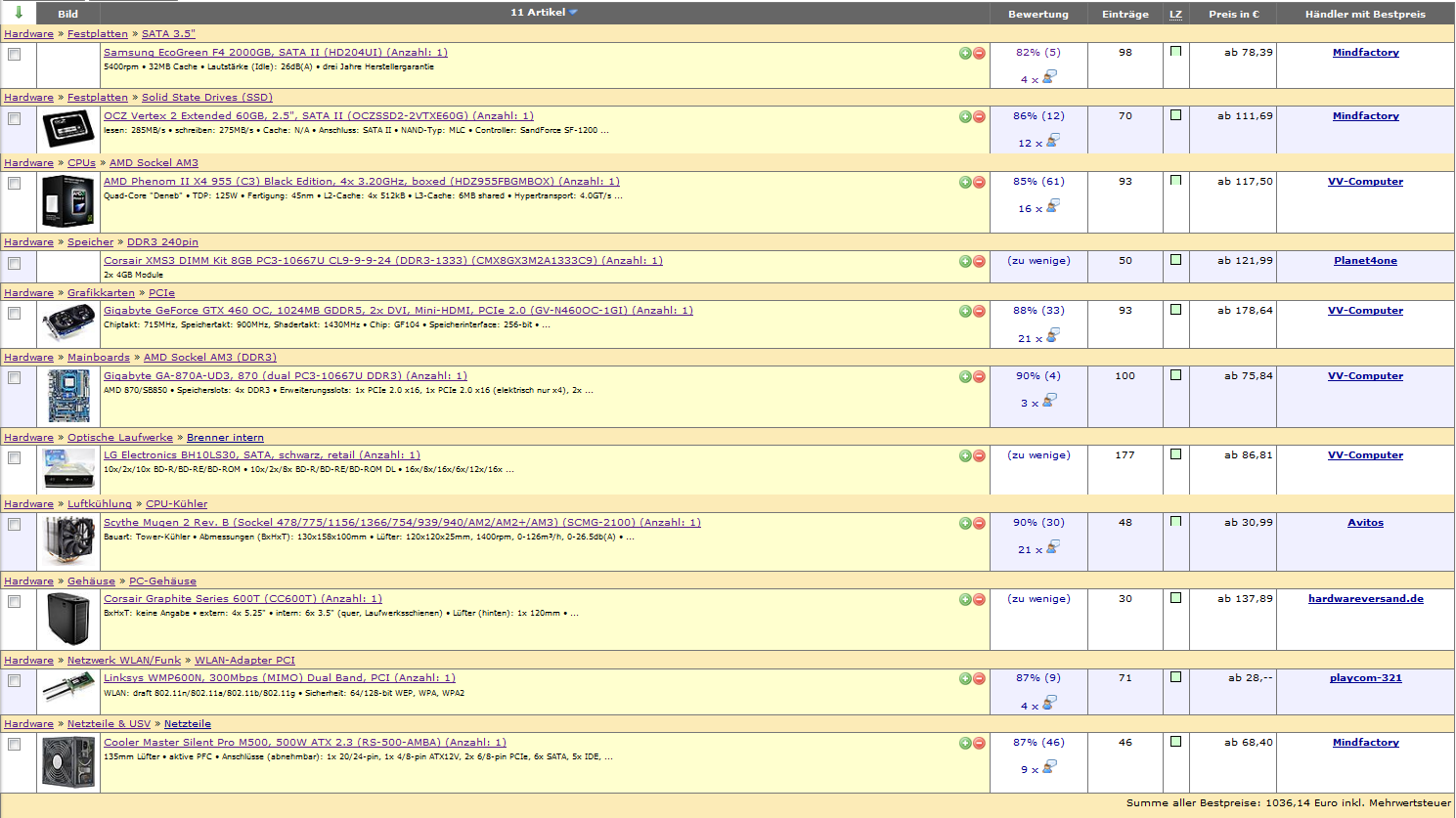The height and width of the screenshot is (818, 1456).
Task: Click the green down arrow in the header
Action: (19, 13)
